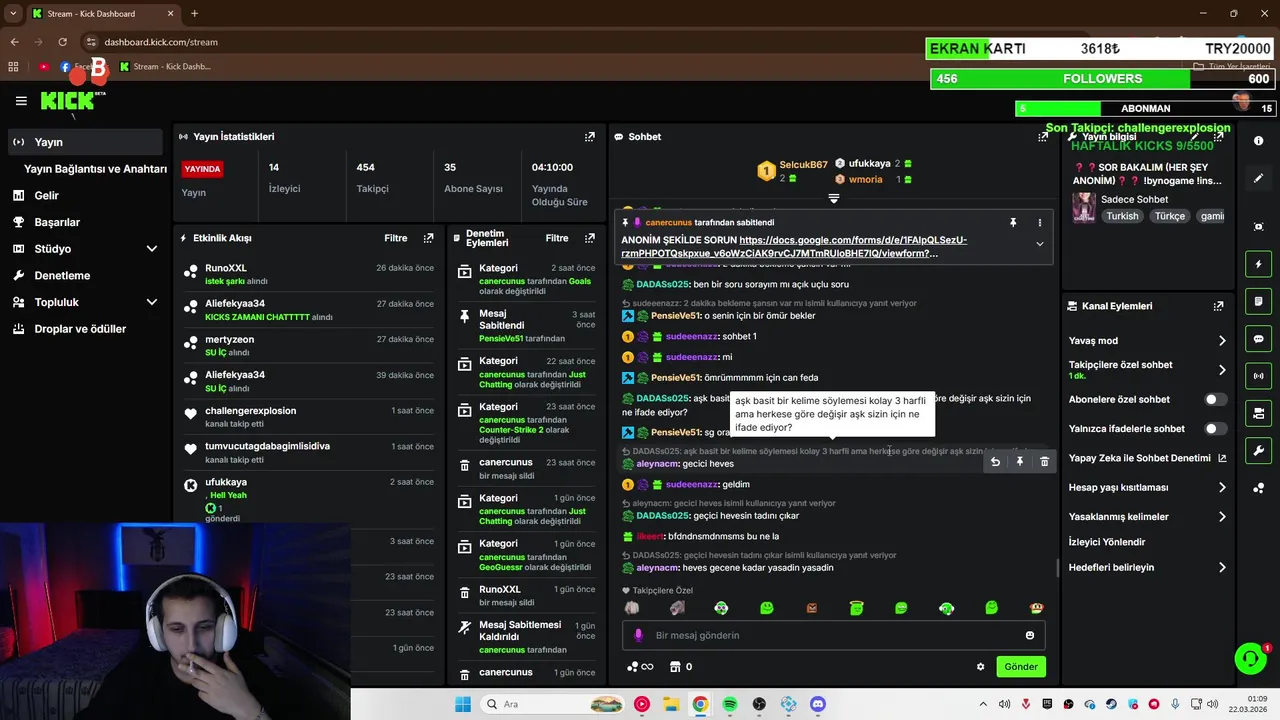Viewport: 1280px width, 720px height.
Task: Pop out the Kanal Eylemleri panel
Action: (x=1218, y=306)
